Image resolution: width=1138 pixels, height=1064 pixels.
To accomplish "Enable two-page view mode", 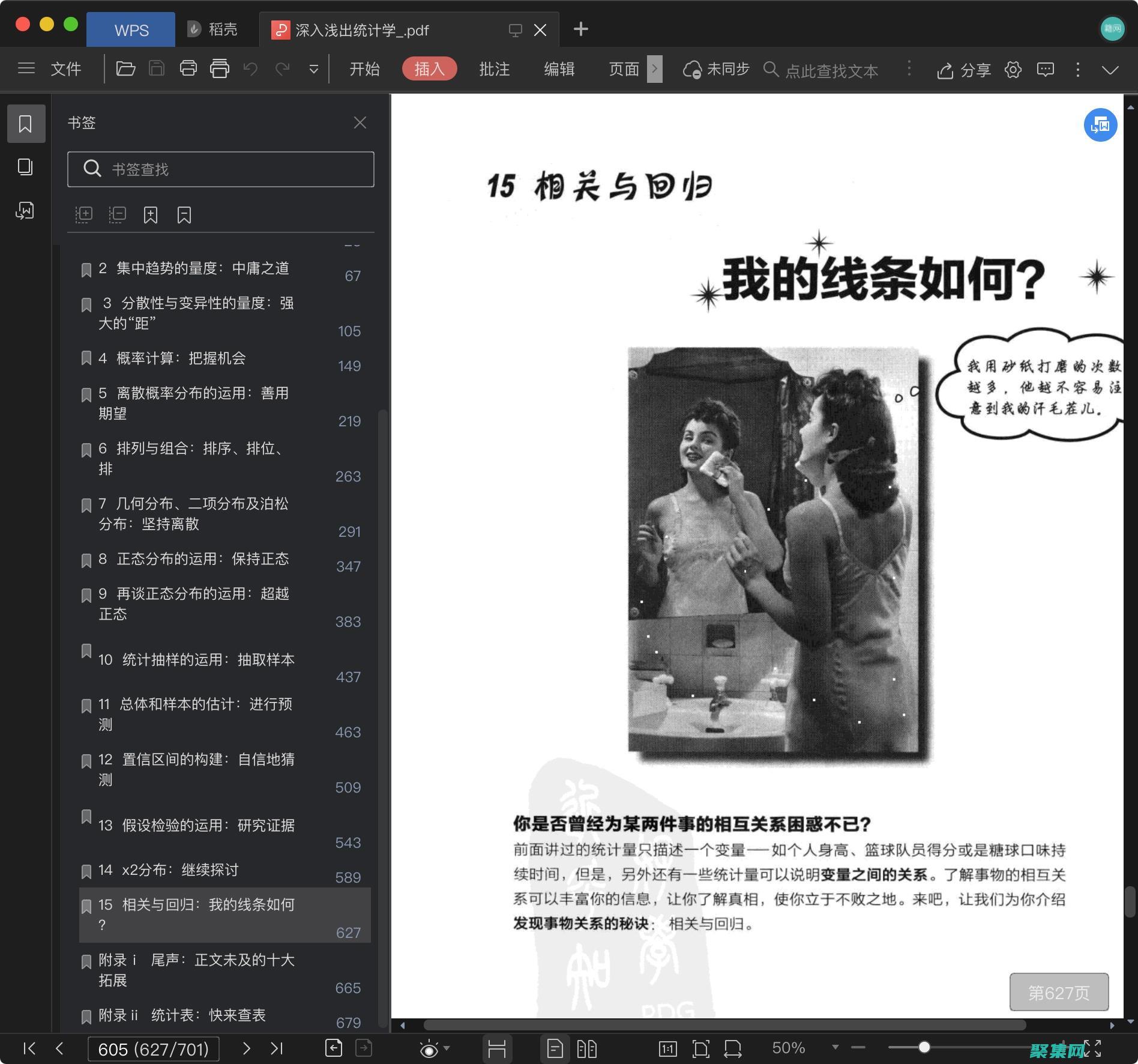I will point(588,1048).
